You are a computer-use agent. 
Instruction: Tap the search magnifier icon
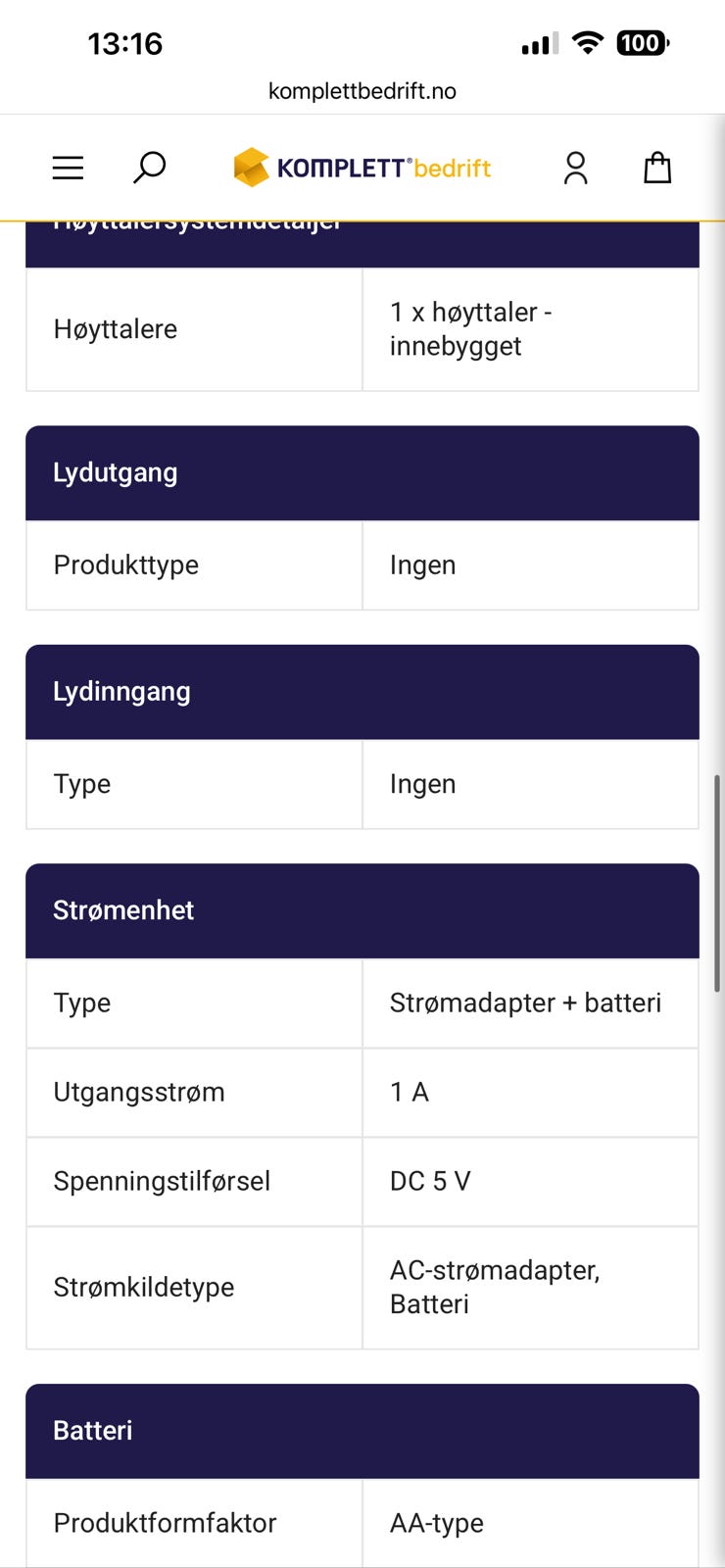pos(149,167)
